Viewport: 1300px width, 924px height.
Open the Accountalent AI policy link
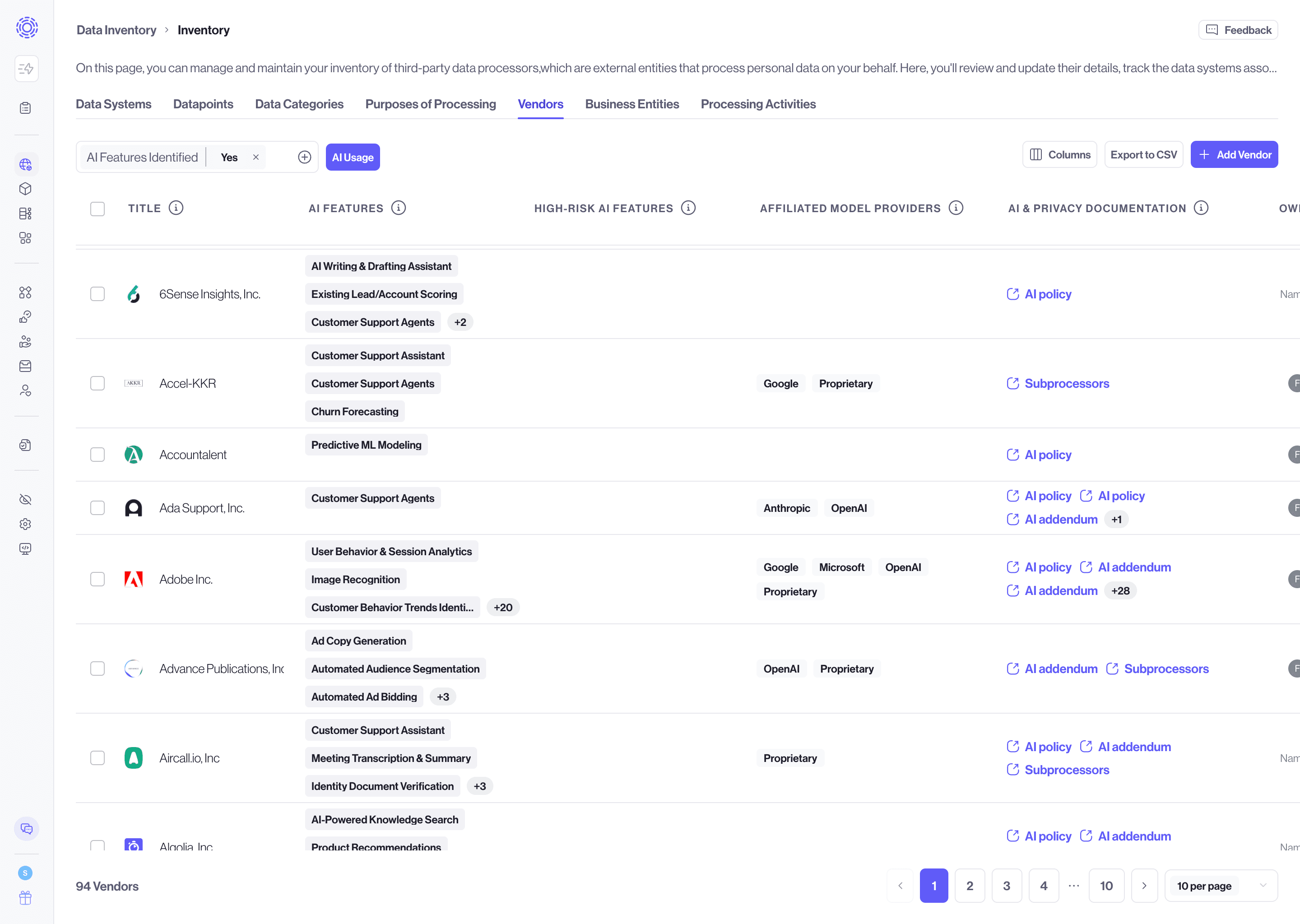pyautogui.click(x=1039, y=455)
